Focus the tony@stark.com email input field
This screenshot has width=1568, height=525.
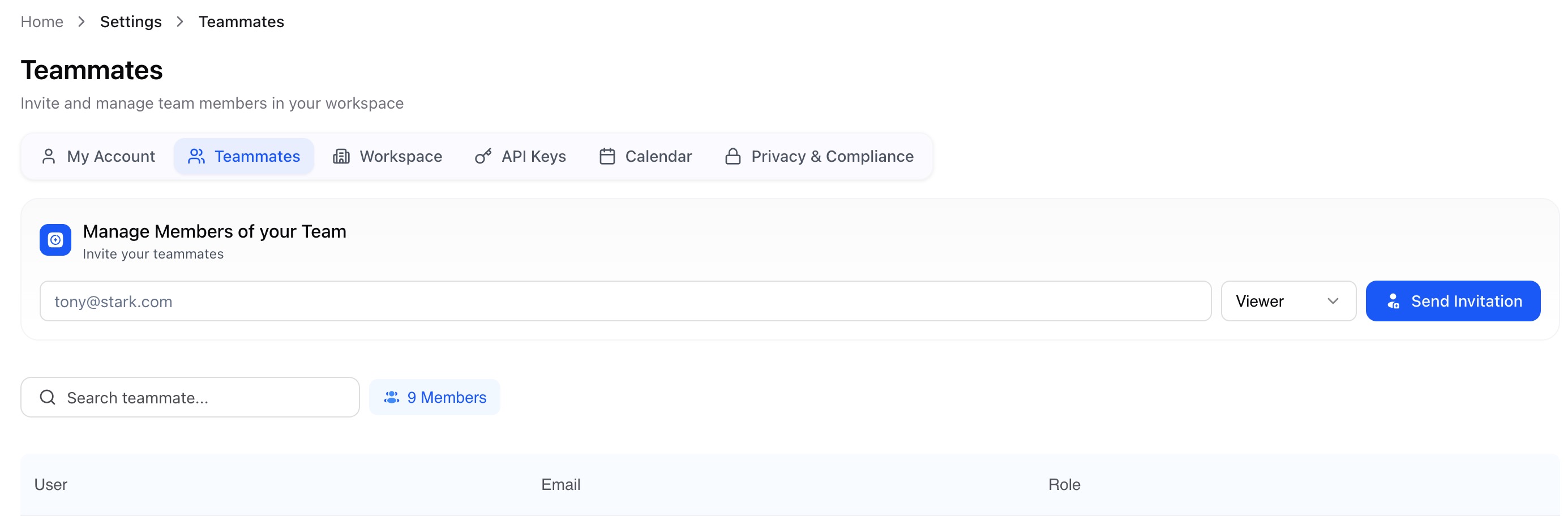point(625,301)
